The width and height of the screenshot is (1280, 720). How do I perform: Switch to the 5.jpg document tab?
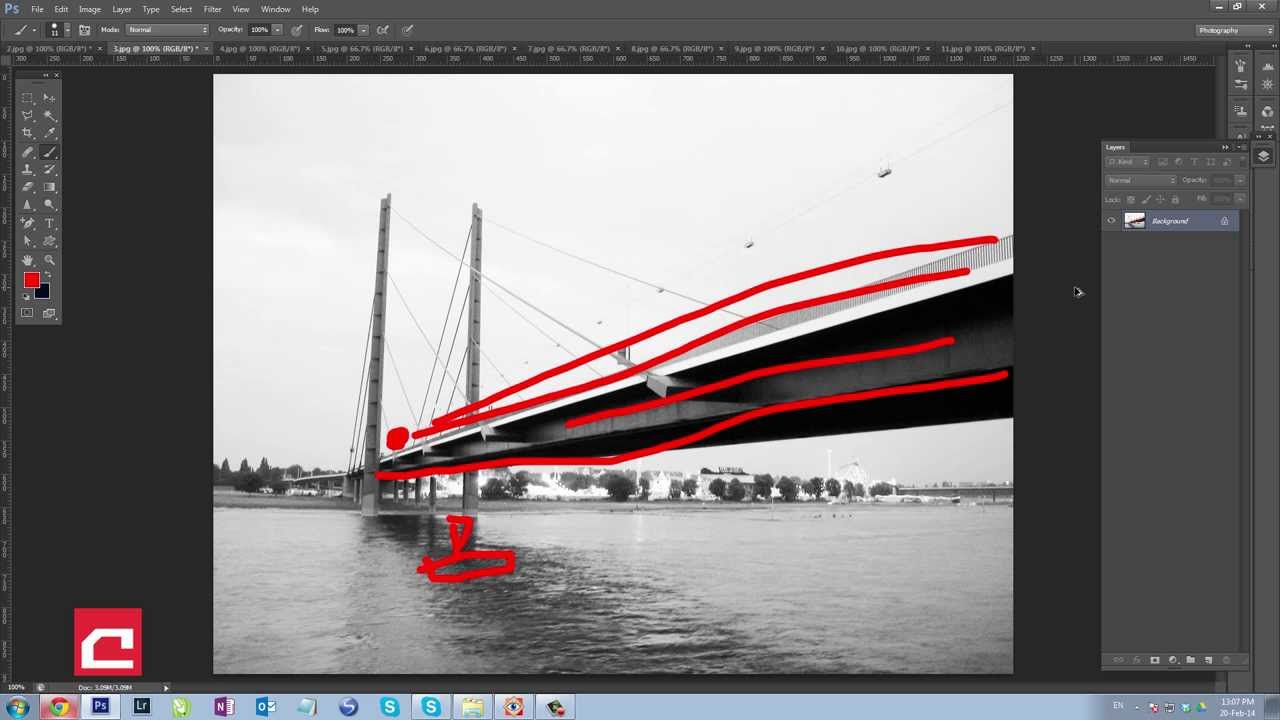coord(360,48)
